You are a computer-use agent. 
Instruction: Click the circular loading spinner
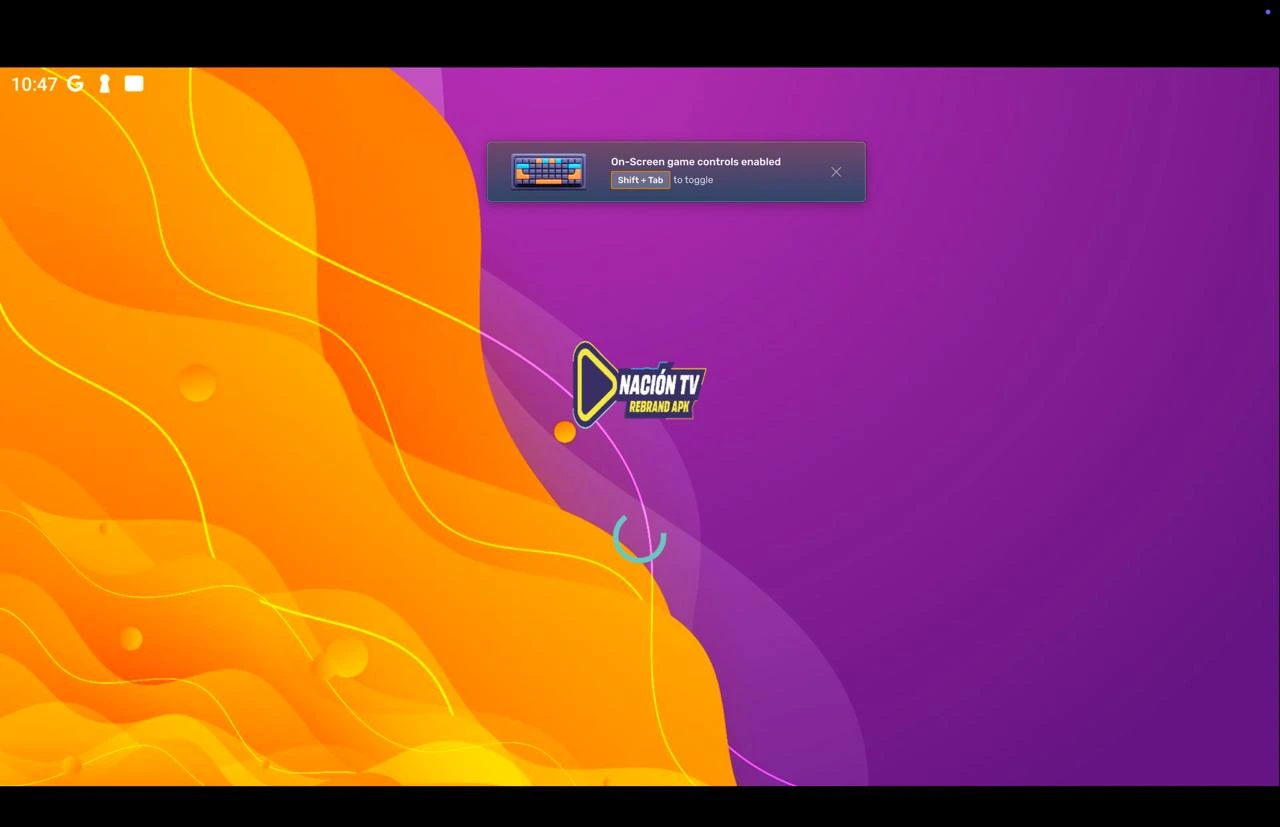click(x=640, y=537)
